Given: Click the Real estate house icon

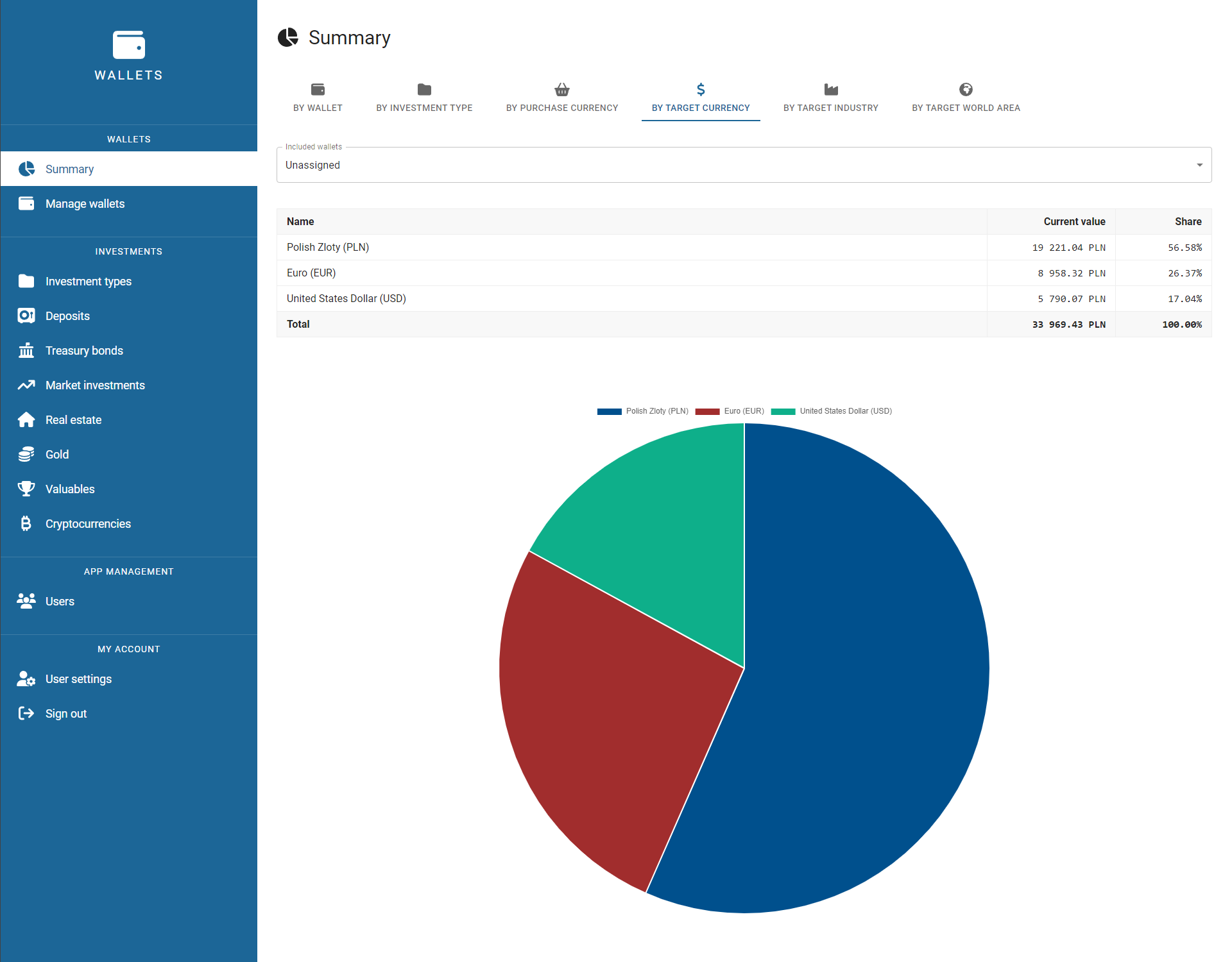Looking at the screenshot, I should point(26,419).
